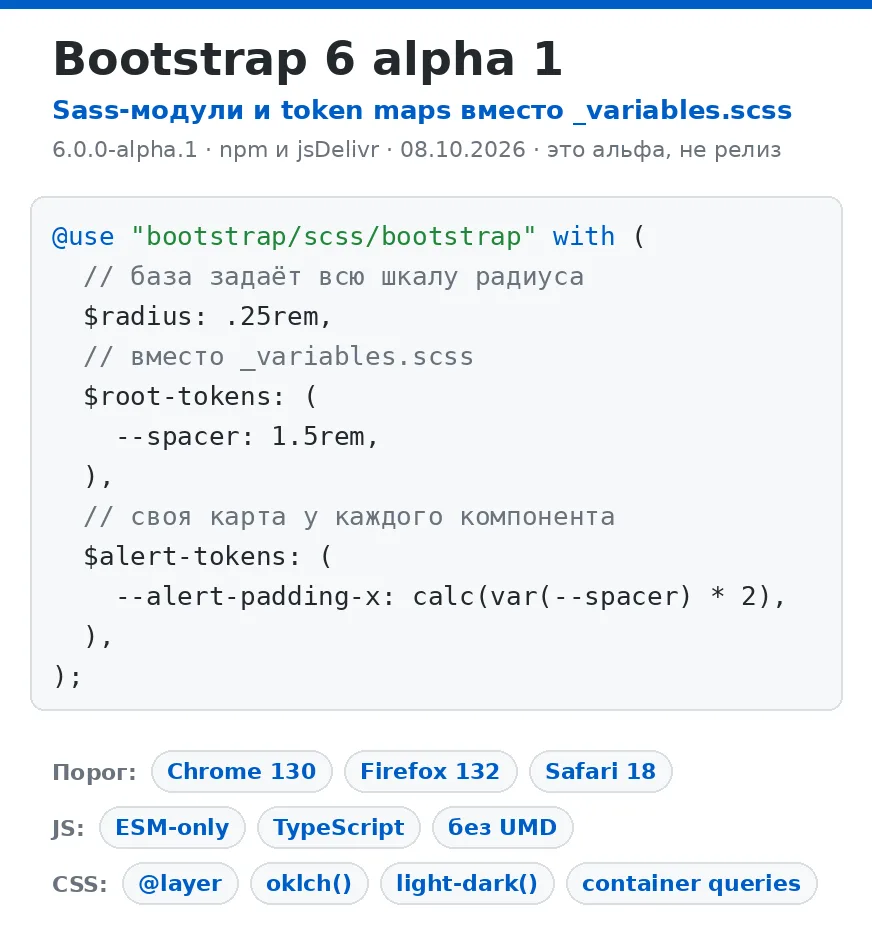Image resolution: width=872 pixels, height=928 pixels.
Task: Click the 'with' keyword in the code
Action: pyautogui.click(x=584, y=237)
